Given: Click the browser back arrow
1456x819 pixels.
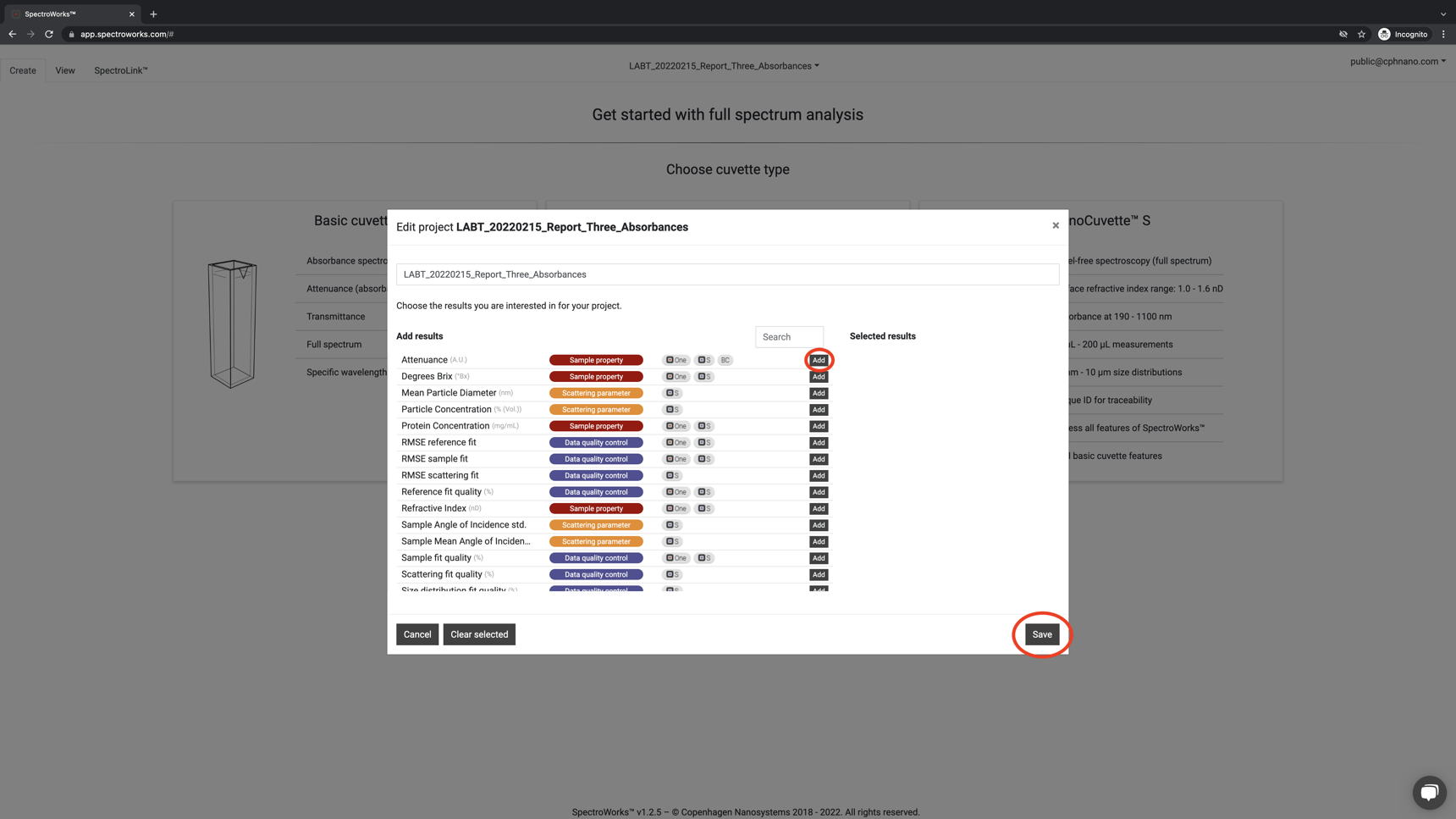Looking at the screenshot, I should [13, 35].
